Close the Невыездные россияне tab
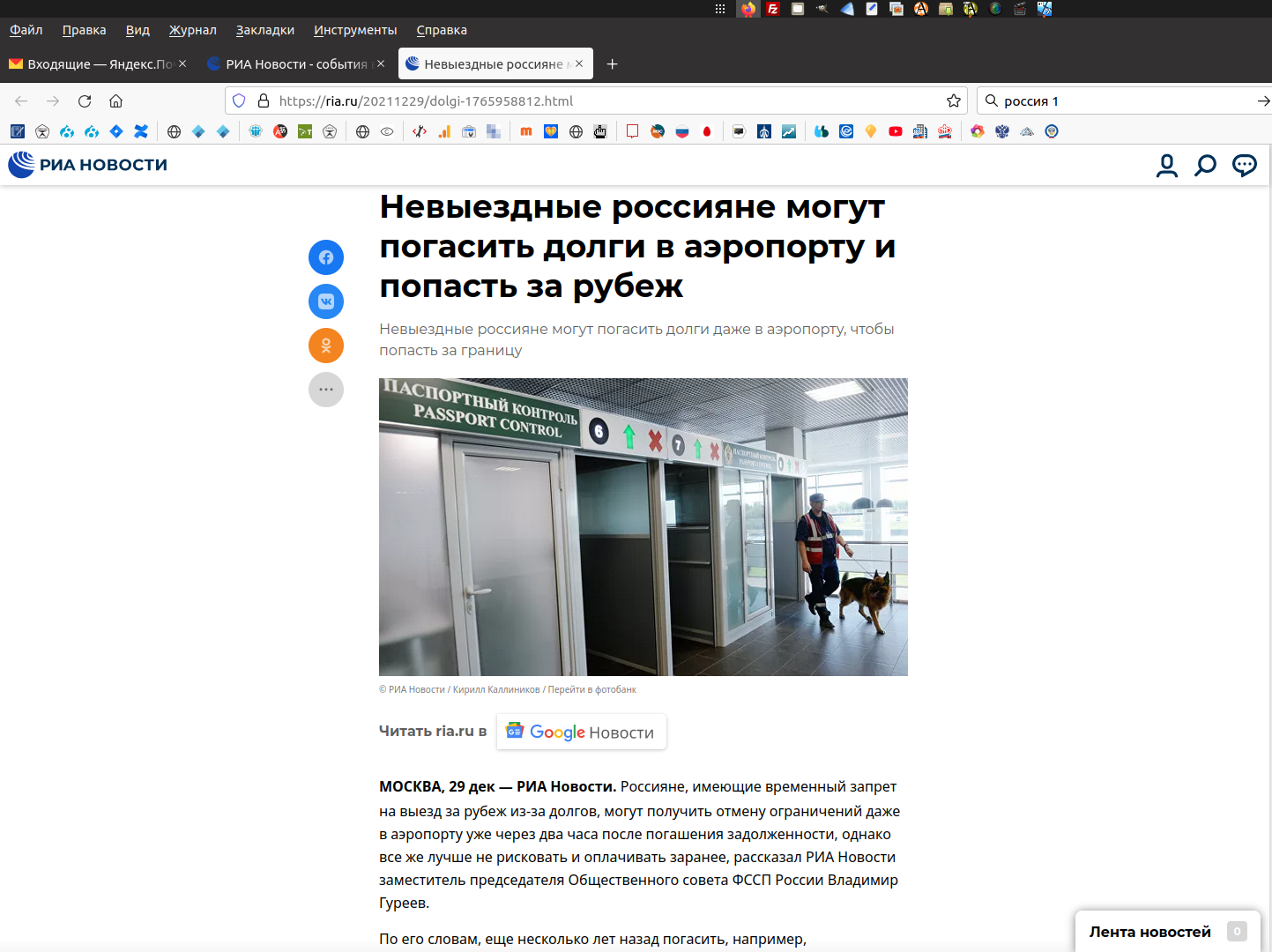The width and height of the screenshot is (1272, 952). pos(579,63)
